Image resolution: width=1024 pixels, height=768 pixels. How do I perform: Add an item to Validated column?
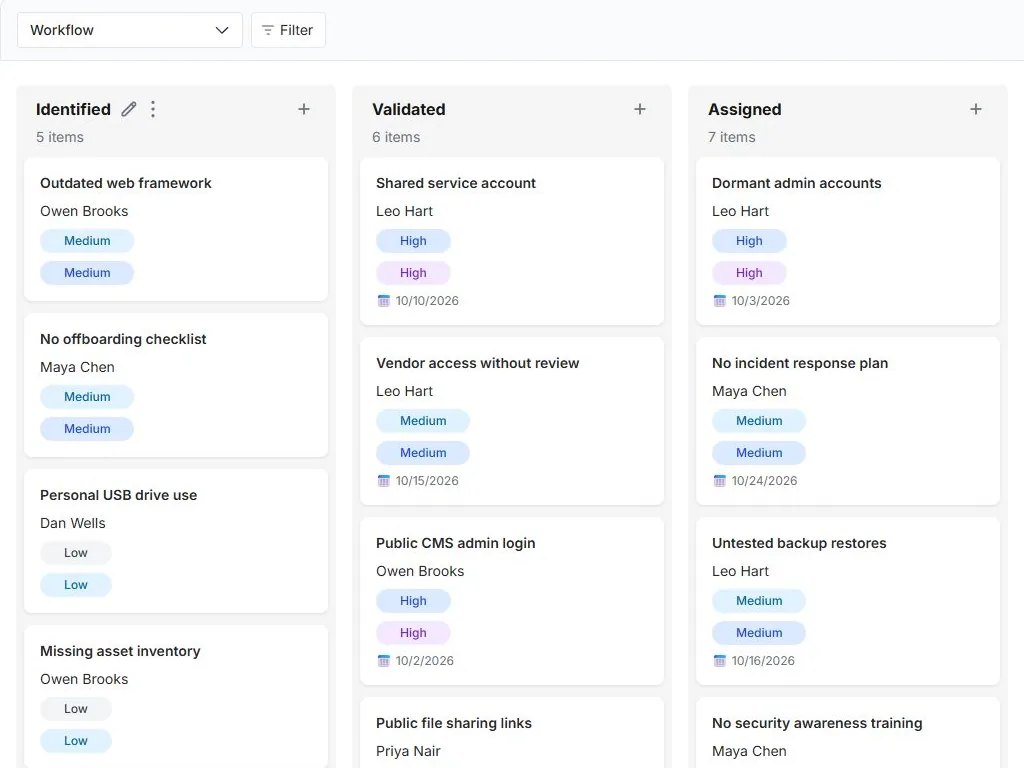(x=640, y=109)
